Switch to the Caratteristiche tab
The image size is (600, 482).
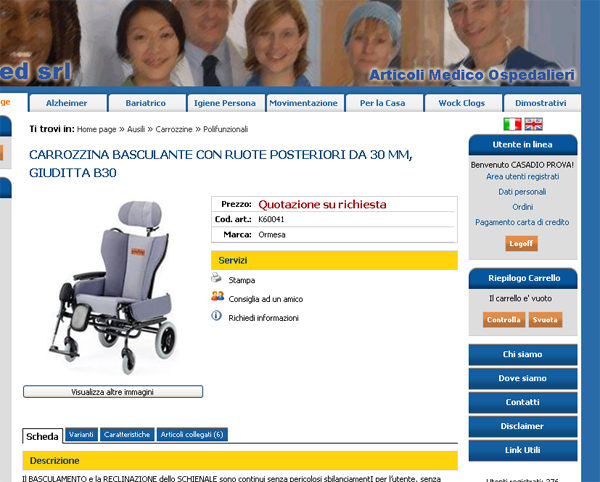pos(127,435)
